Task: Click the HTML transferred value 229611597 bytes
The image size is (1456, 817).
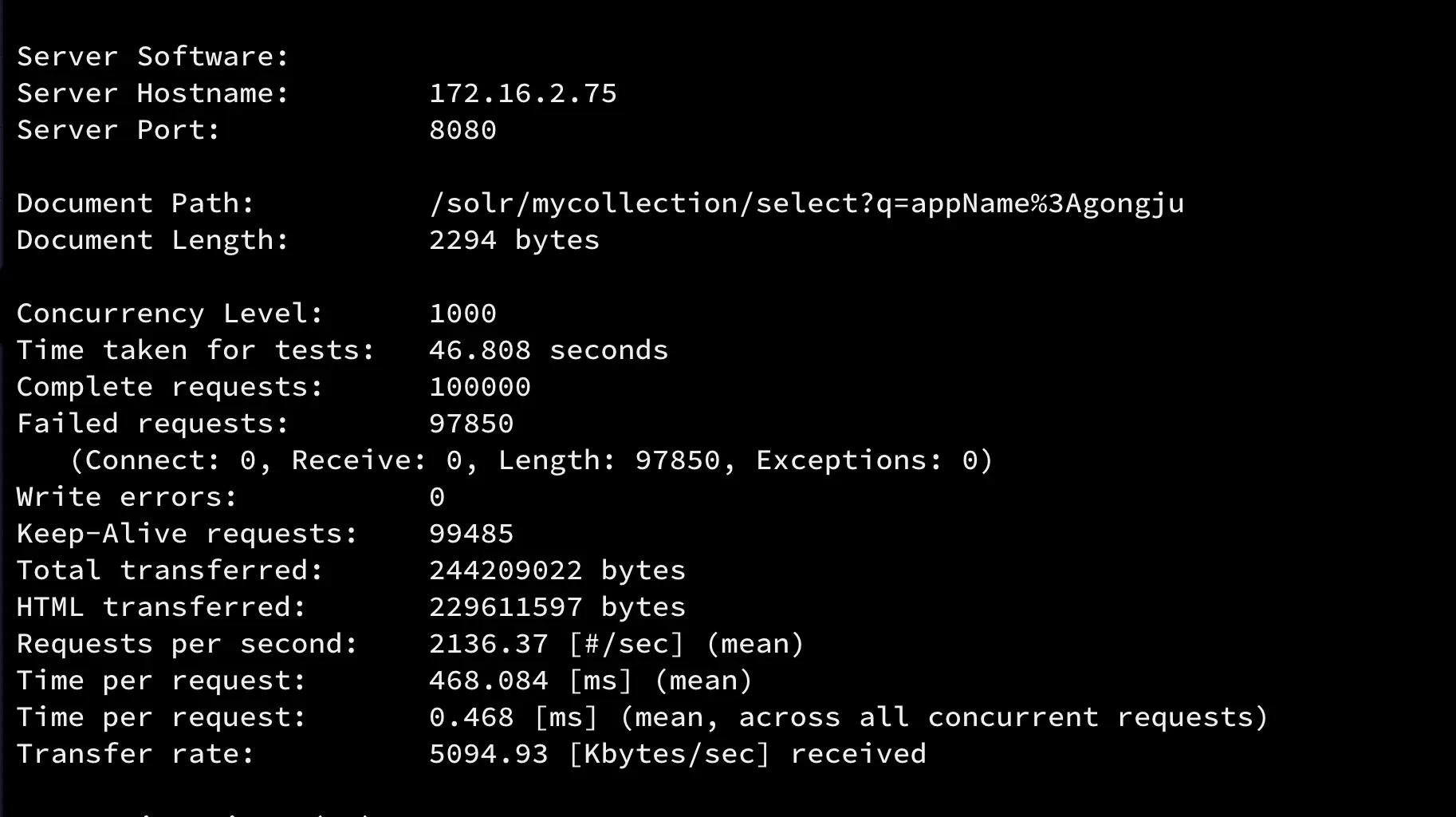Action: click(557, 607)
